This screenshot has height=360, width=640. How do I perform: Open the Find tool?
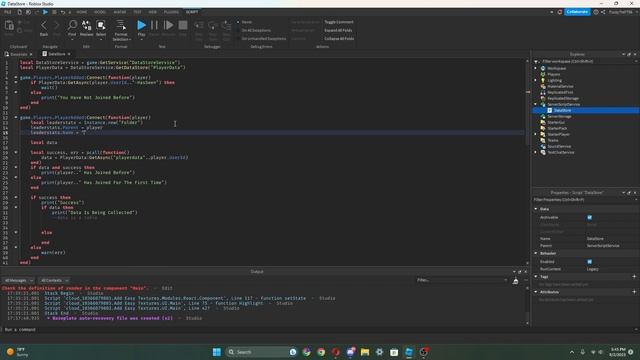click(x=72, y=25)
